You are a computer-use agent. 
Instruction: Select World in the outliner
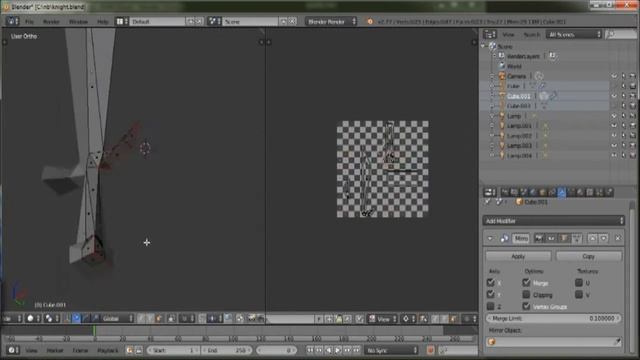pos(514,66)
